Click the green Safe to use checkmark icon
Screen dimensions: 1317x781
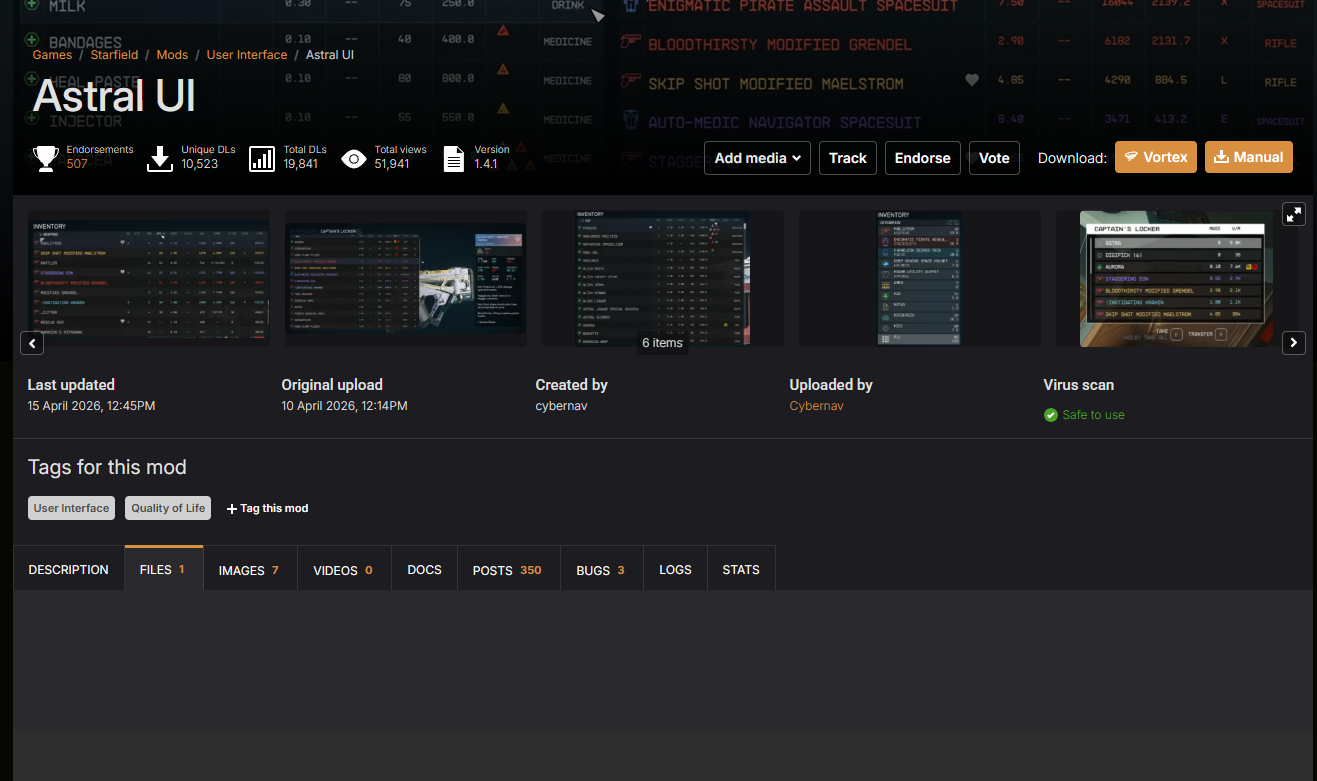[x=1051, y=415]
